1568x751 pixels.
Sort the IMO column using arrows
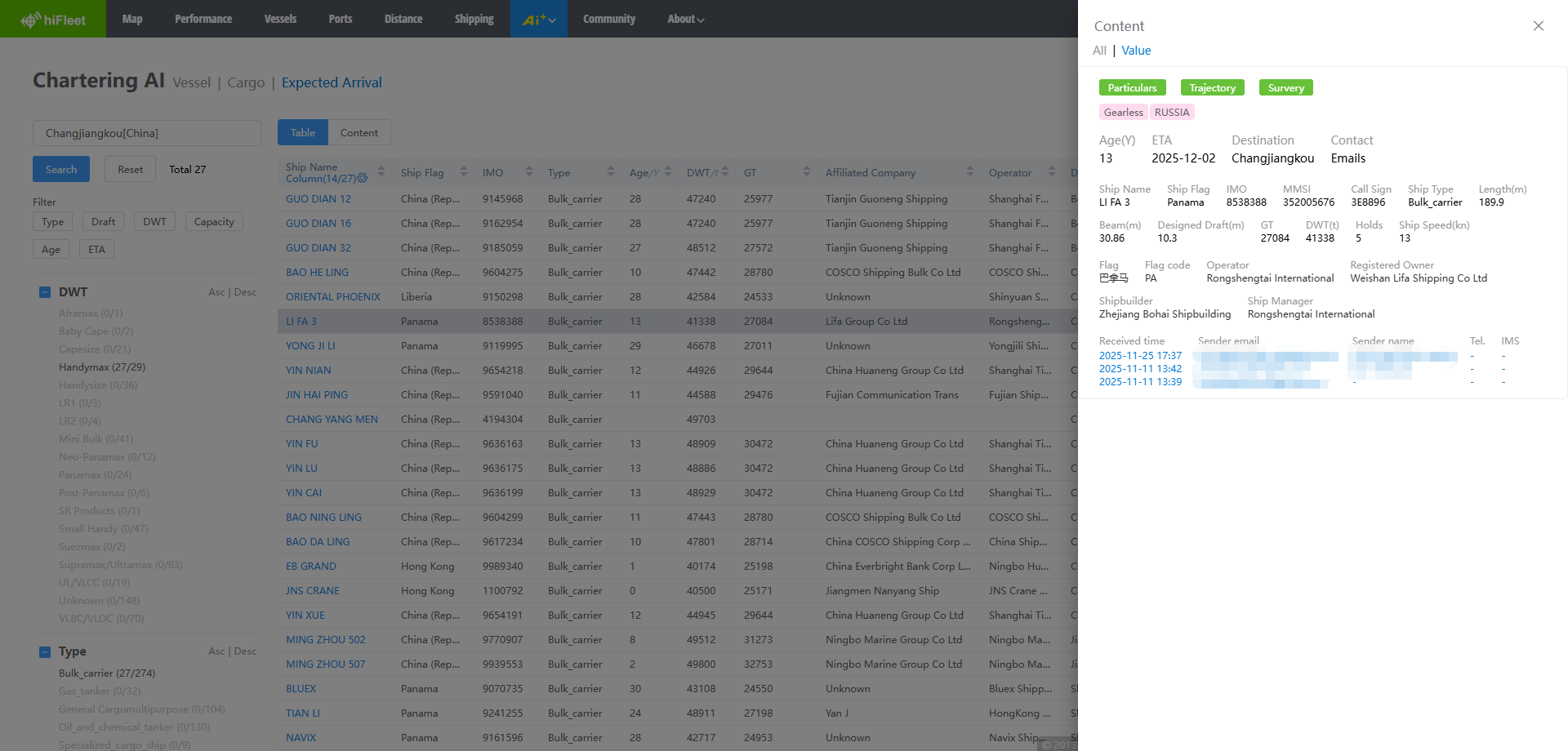point(528,172)
